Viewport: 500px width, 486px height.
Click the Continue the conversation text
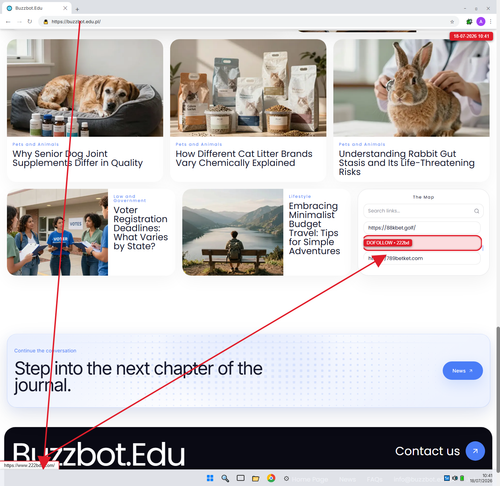pos(45,351)
